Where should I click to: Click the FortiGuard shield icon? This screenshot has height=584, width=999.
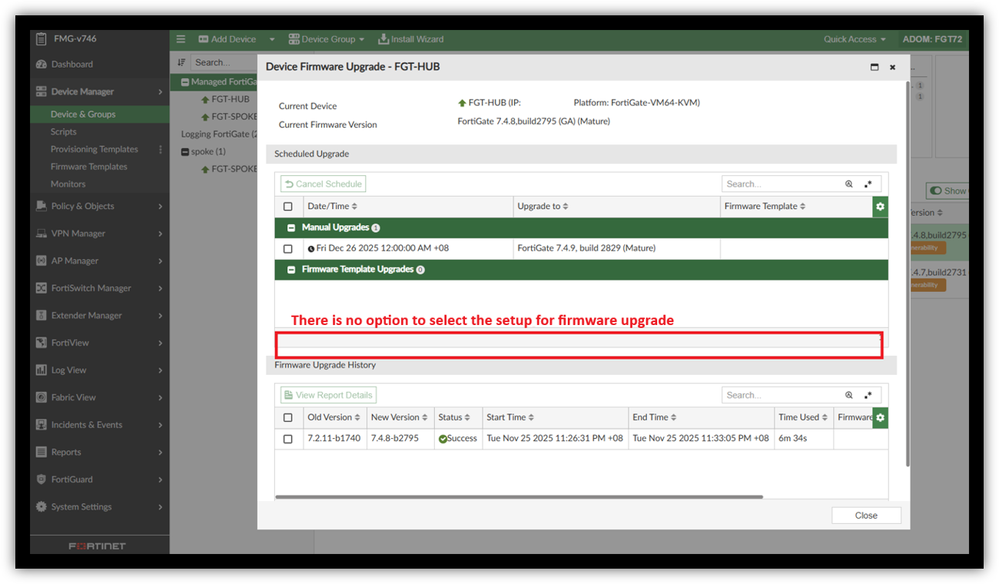click(x=41, y=480)
